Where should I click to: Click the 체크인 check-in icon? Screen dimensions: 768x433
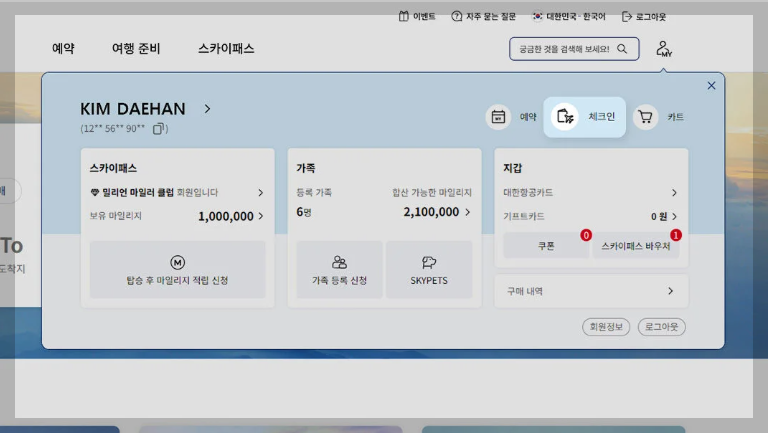(x=565, y=117)
